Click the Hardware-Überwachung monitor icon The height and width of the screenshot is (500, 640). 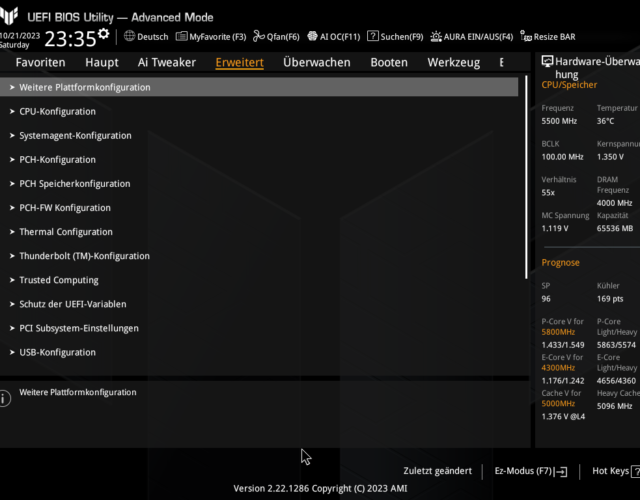point(547,62)
